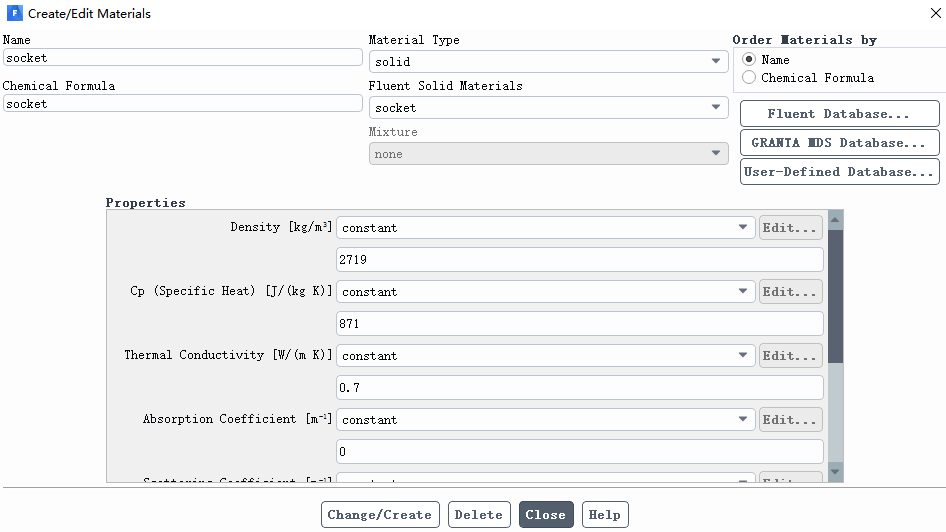Click the Change/Create button
Screen dimensions: 946x532
[x=380, y=515]
